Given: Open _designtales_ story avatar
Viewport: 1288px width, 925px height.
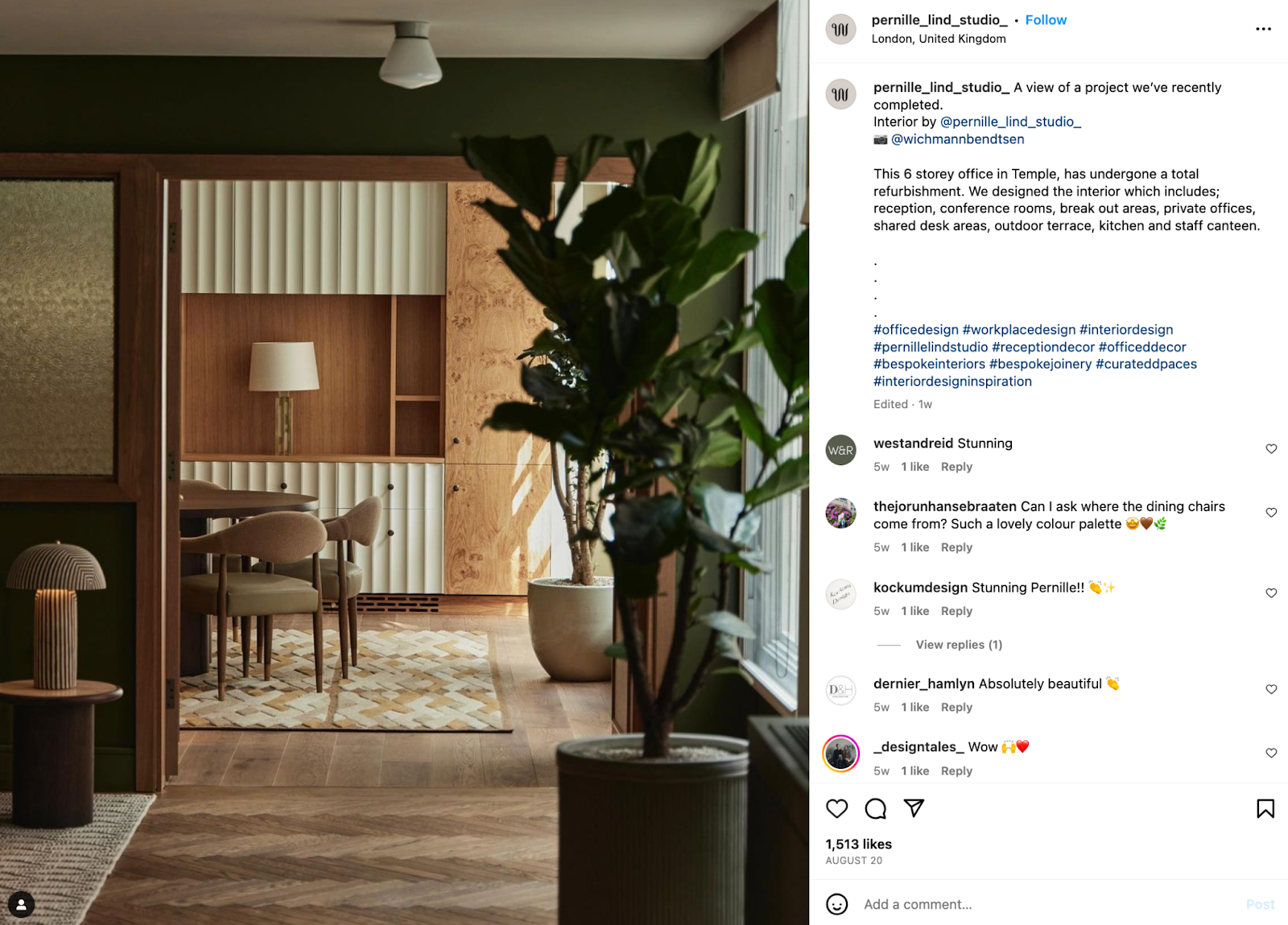Looking at the screenshot, I should [840, 754].
